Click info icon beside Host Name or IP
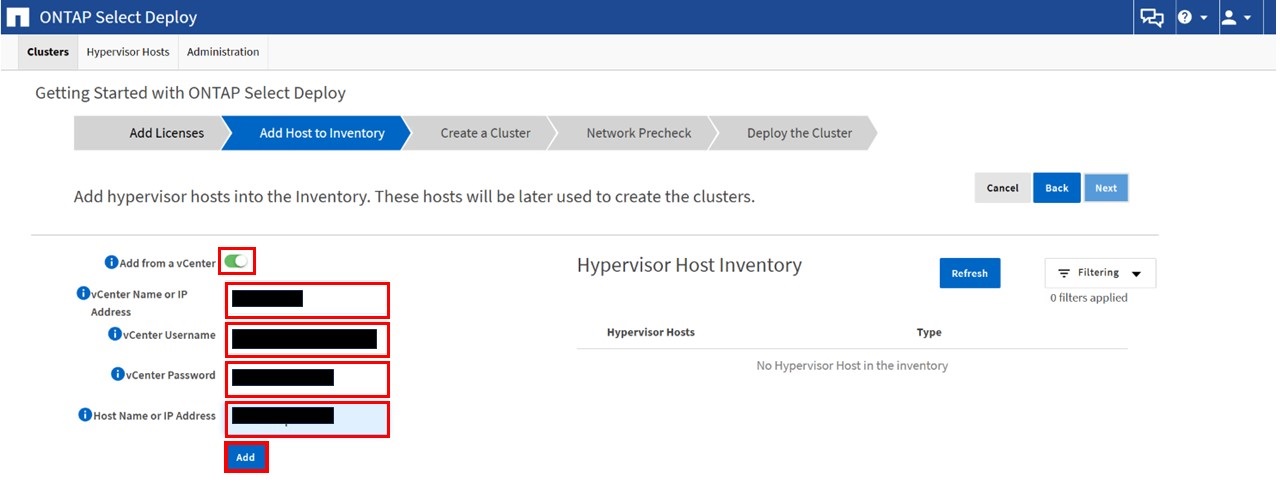The image size is (1280, 495). point(85,415)
